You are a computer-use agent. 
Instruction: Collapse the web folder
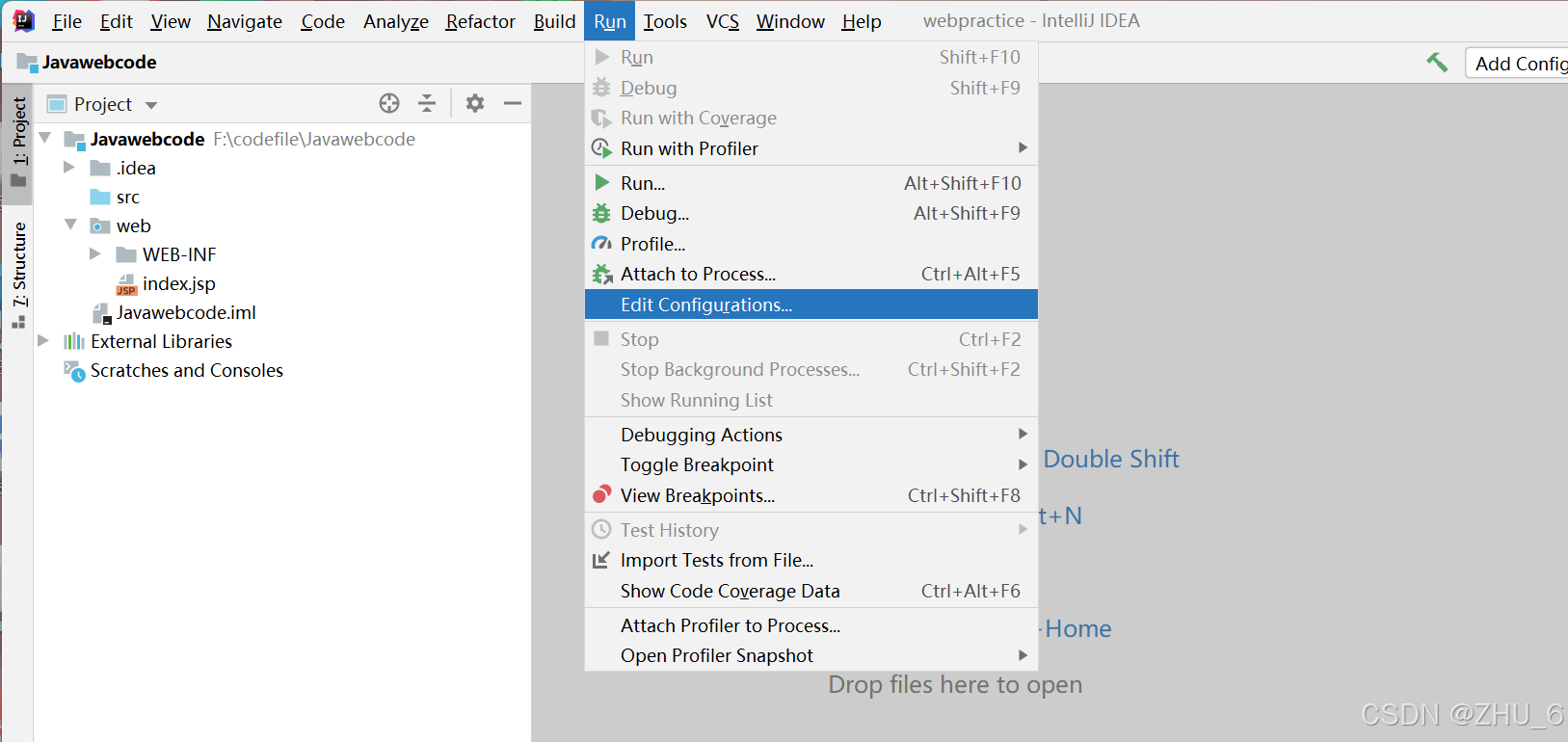coord(70,225)
